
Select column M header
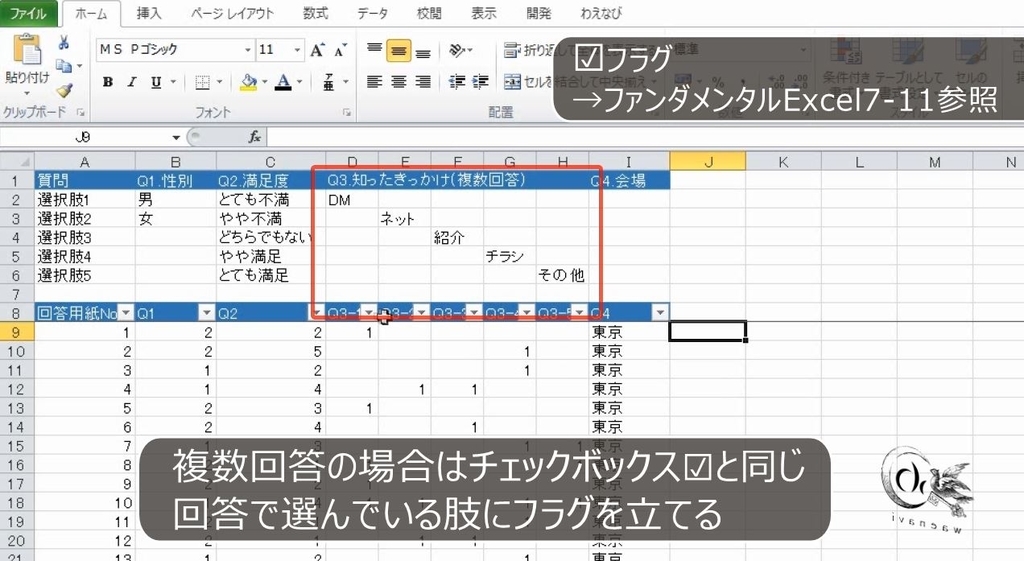click(935, 162)
